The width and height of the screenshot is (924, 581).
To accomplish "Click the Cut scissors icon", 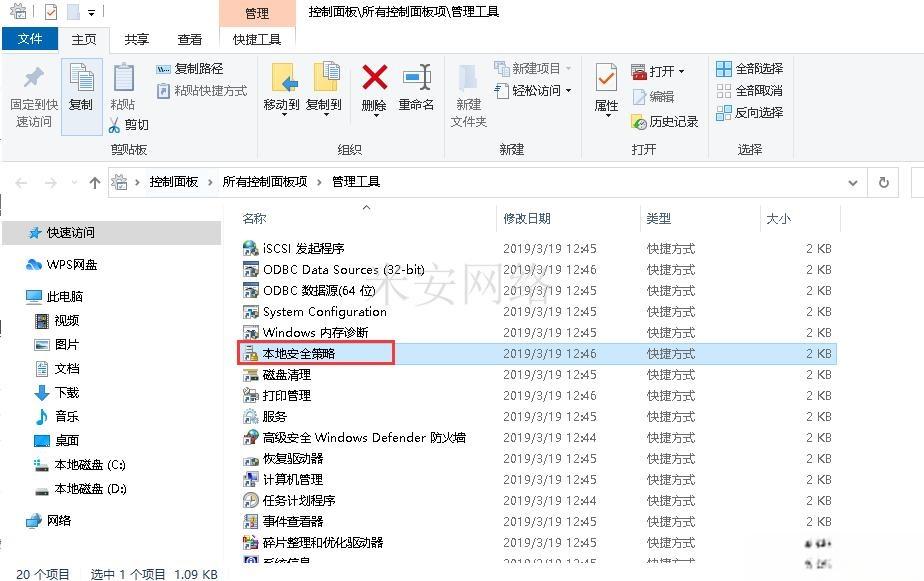I will click(114, 125).
